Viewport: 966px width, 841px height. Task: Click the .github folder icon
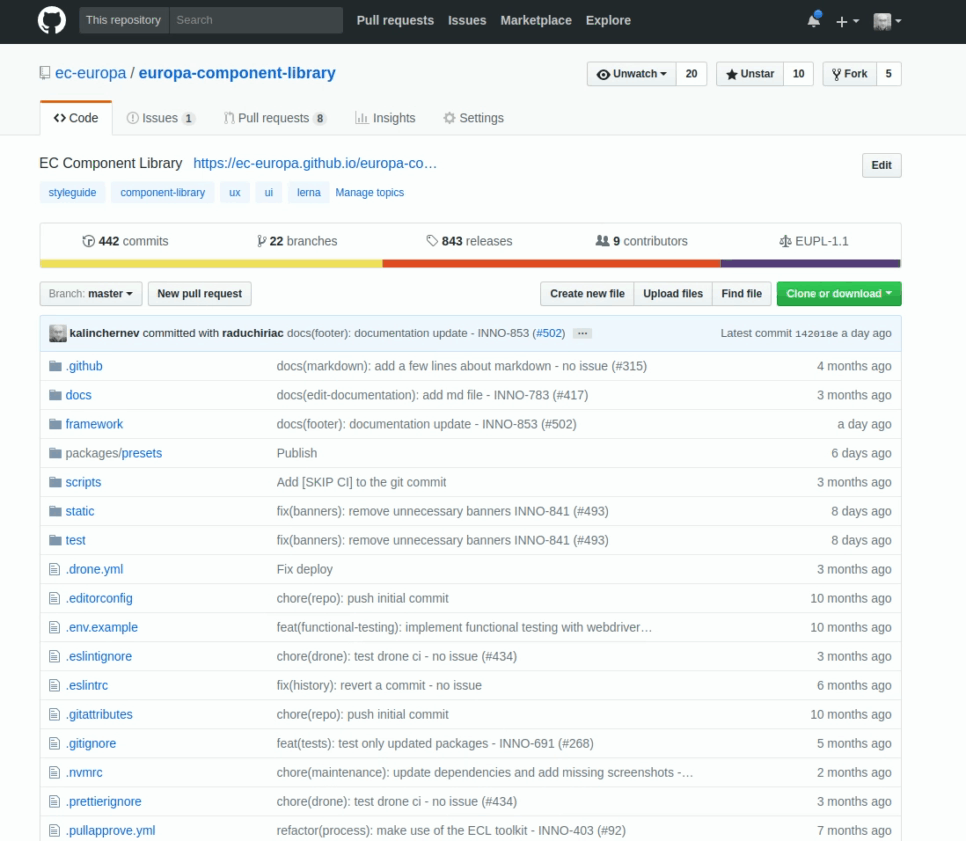55,366
